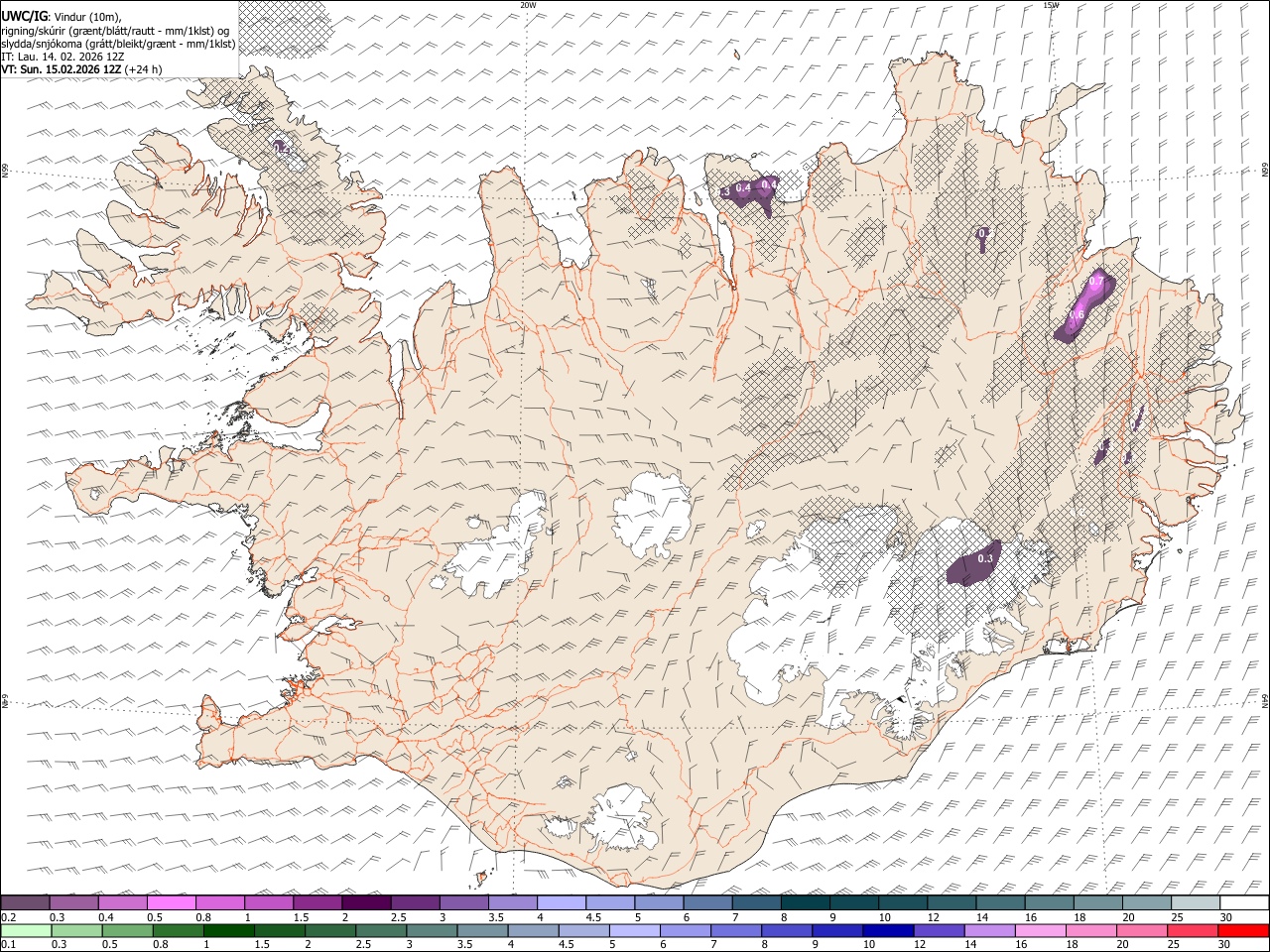The image size is (1270, 952).
Task: Click the '4.5' value under the upper color scale
Action: 593,917
